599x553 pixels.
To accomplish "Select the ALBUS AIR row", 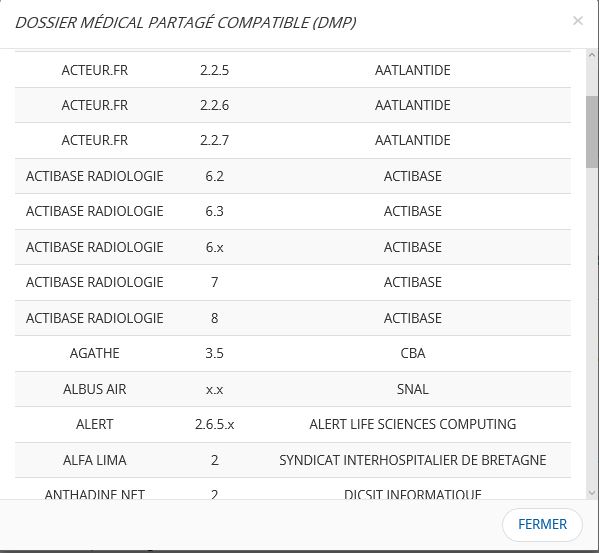I will 293,389.
